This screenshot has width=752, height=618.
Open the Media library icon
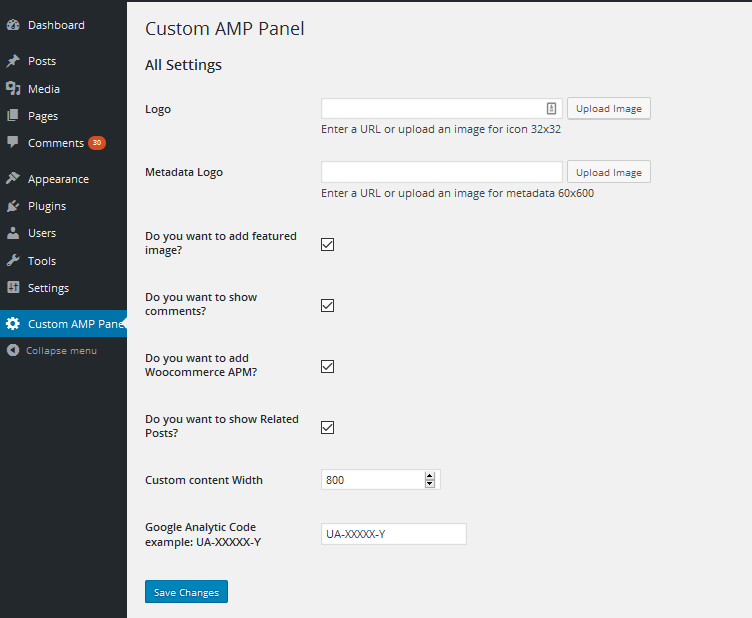pos(13,89)
